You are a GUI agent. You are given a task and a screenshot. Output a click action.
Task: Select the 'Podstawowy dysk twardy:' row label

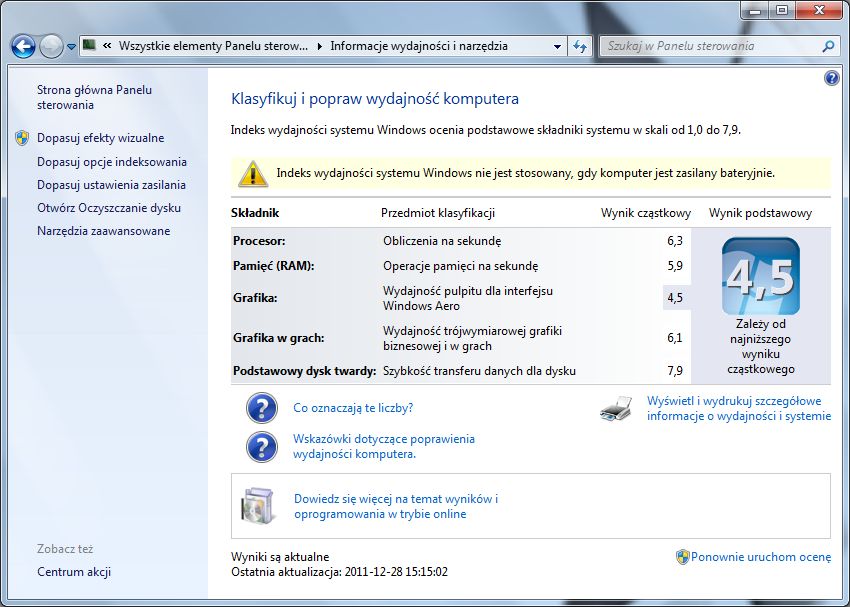tap(305, 371)
